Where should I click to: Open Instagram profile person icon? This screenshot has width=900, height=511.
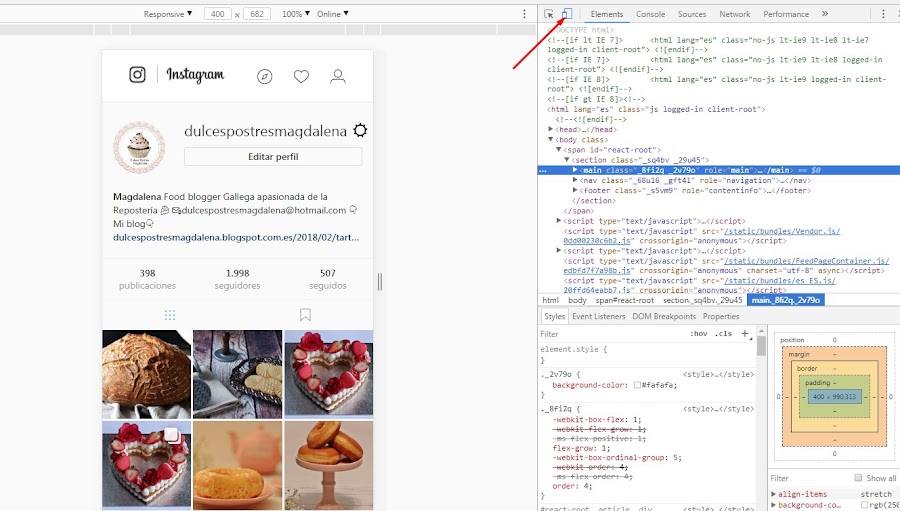coord(338,76)
